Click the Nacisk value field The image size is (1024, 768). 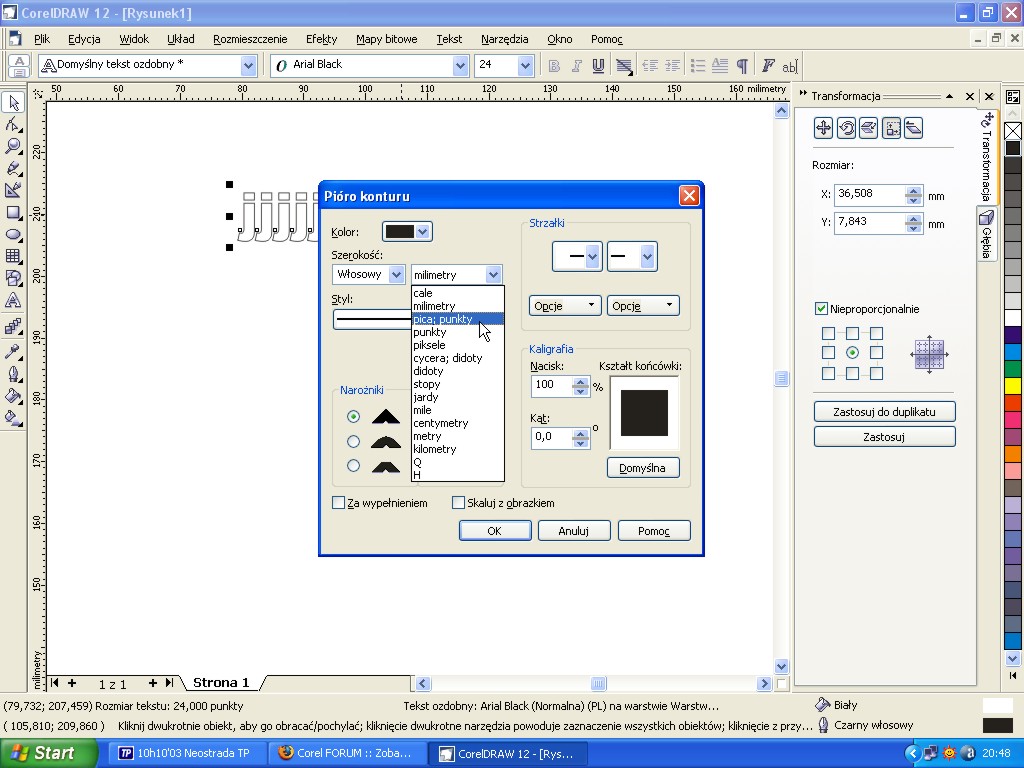[x=550, y=384]
